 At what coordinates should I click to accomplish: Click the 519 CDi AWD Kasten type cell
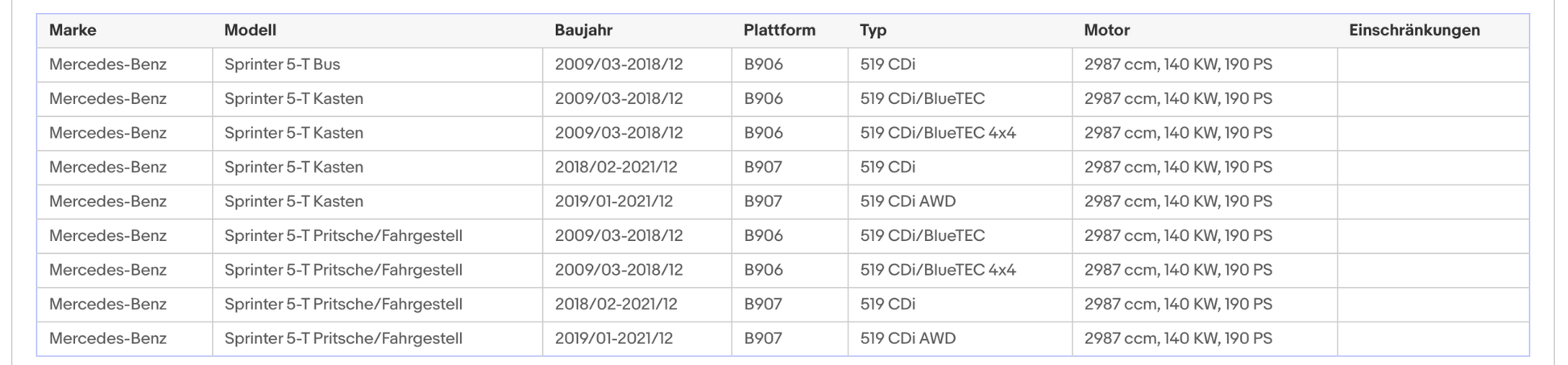pyautogui.click(x=960, y=201)
